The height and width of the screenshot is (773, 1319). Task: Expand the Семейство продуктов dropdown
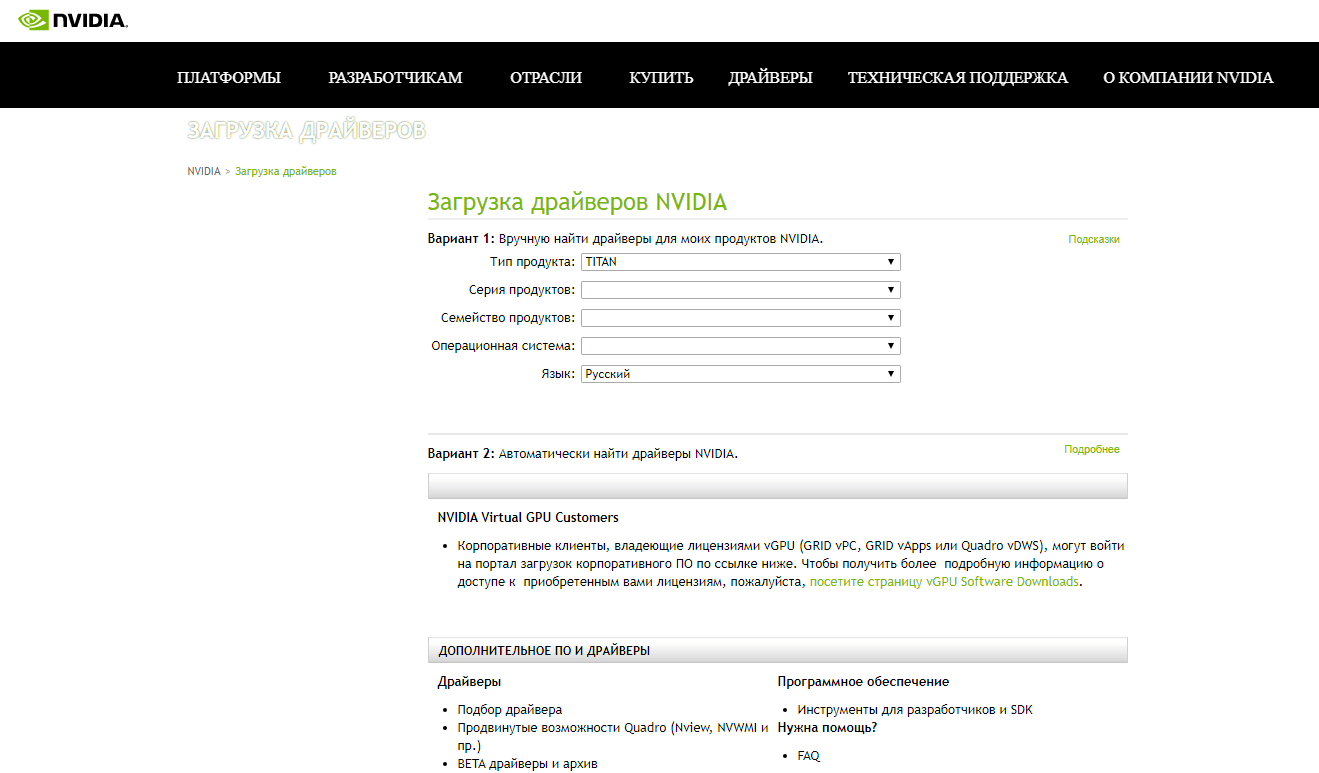(x=740, y=318)
